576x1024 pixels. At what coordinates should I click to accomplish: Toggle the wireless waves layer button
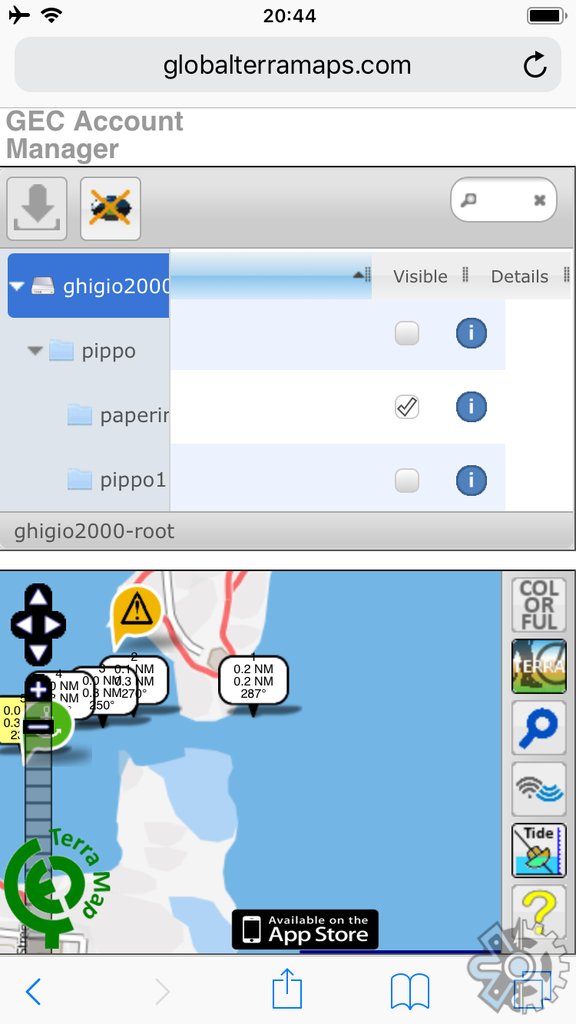click(x=539, y=790)
